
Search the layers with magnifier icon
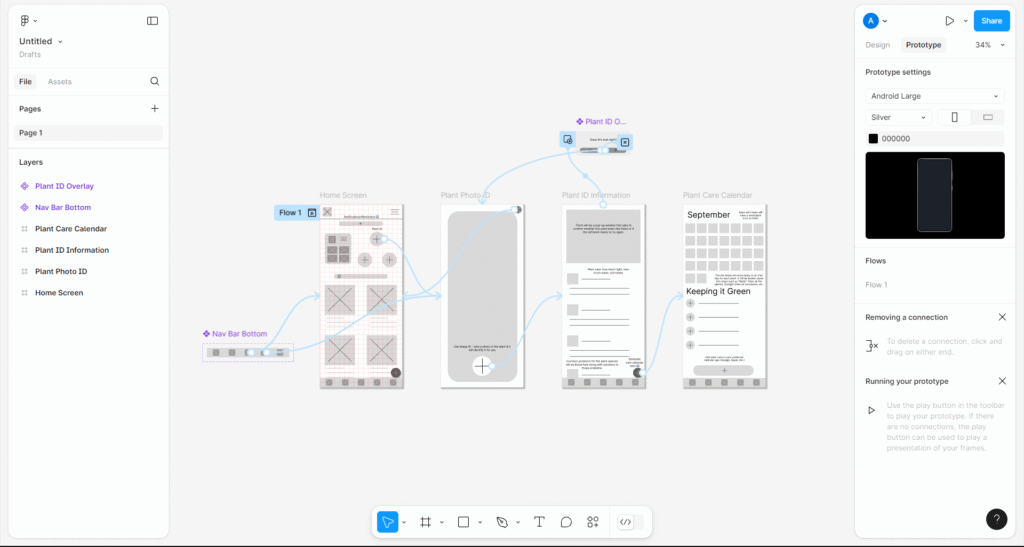(155, 81)
